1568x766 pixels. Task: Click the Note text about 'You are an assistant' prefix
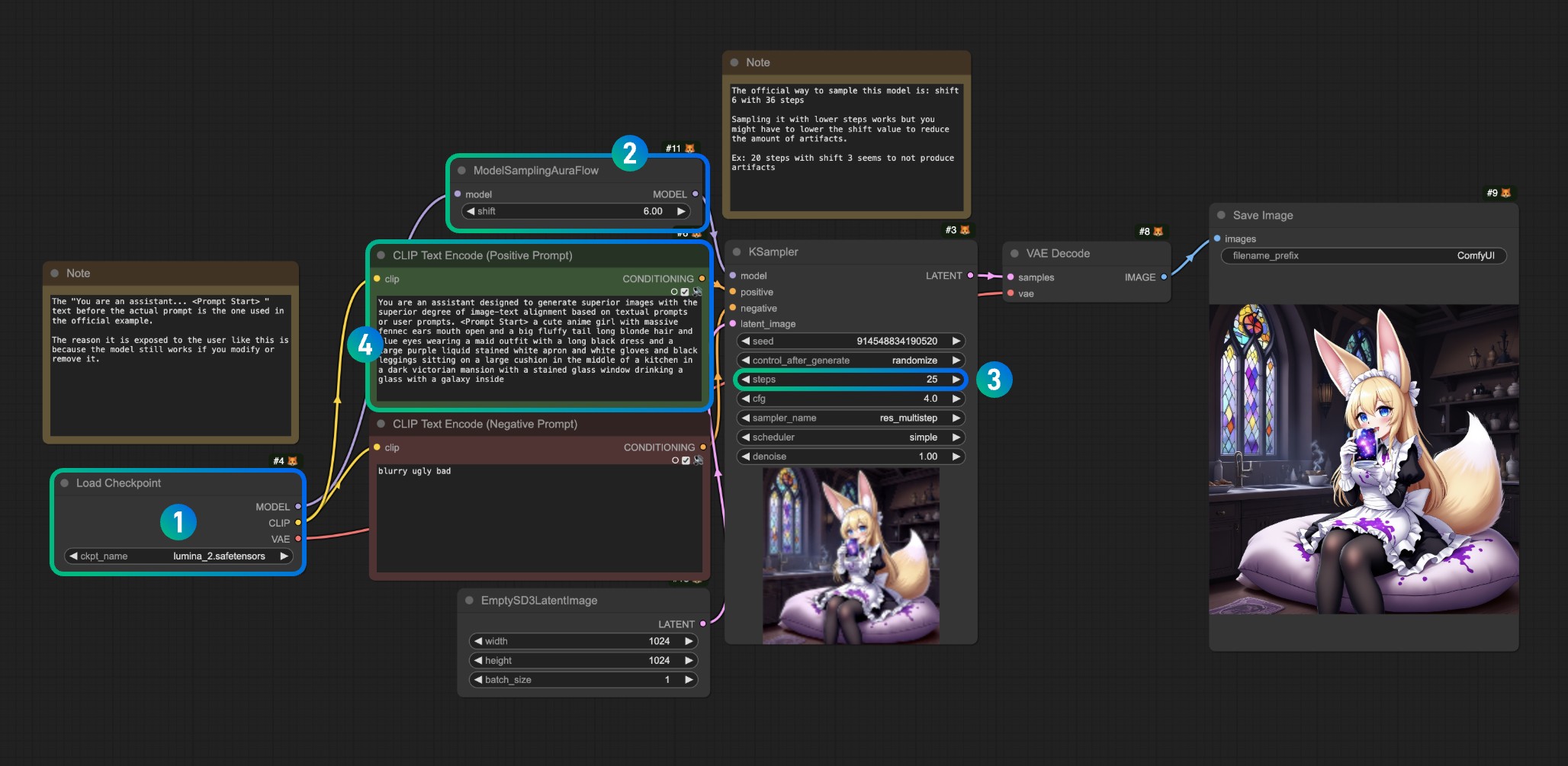[171, 365]
